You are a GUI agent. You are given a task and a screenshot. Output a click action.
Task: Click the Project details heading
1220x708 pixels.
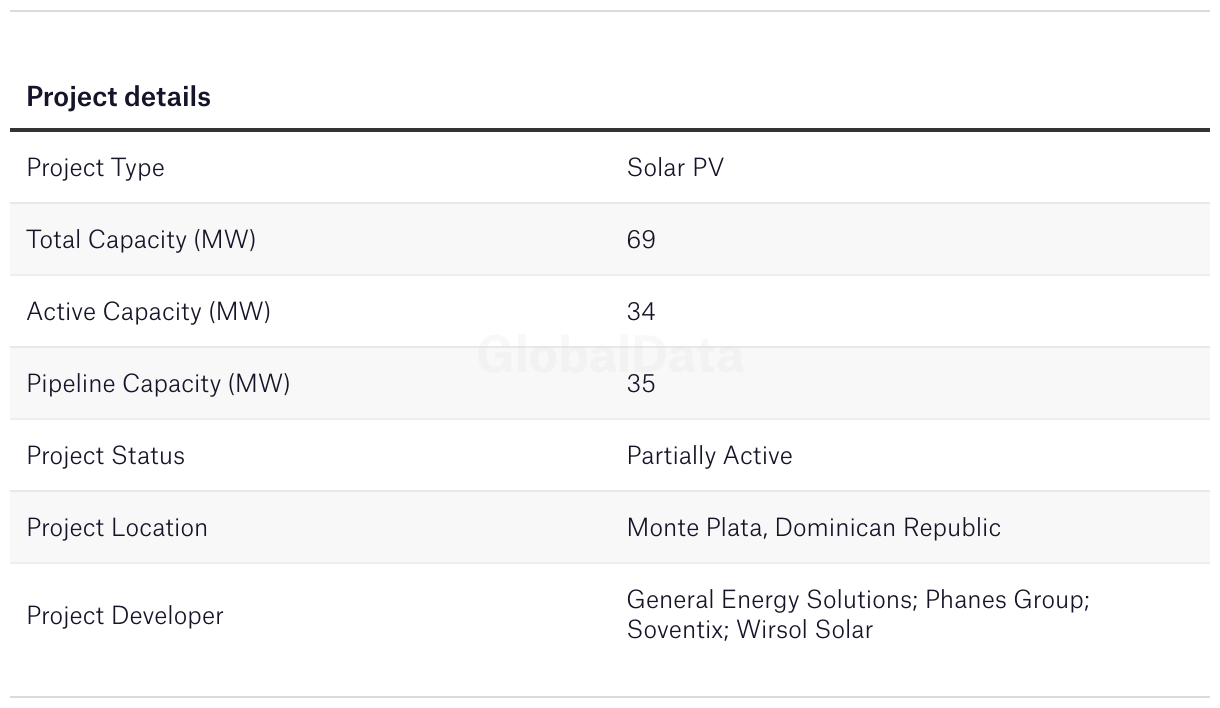pos(118,97)
